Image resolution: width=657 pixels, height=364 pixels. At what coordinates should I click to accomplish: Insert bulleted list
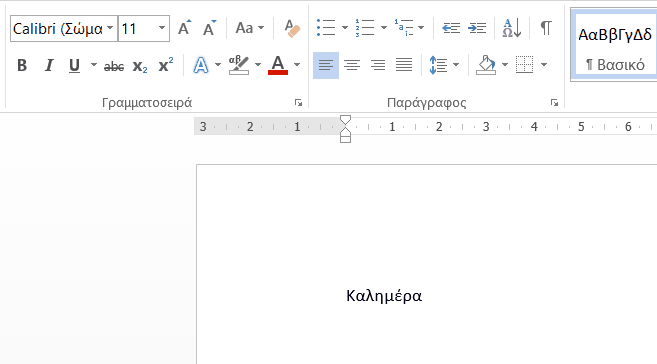coord(326,28)
